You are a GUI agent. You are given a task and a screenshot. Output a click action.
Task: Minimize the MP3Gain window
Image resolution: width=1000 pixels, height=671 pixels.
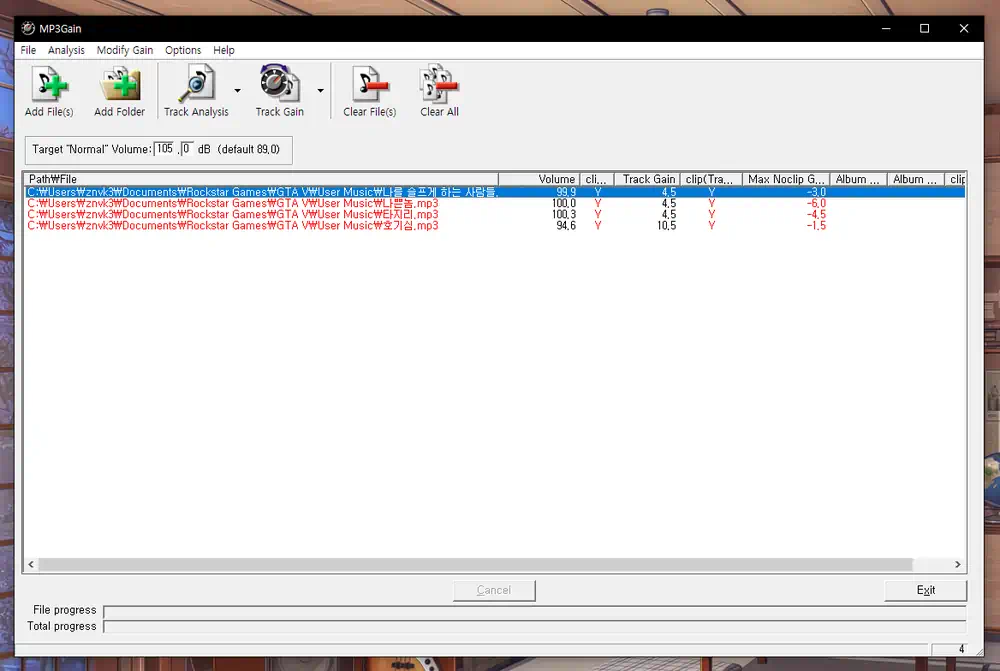[x=886, y=29]
